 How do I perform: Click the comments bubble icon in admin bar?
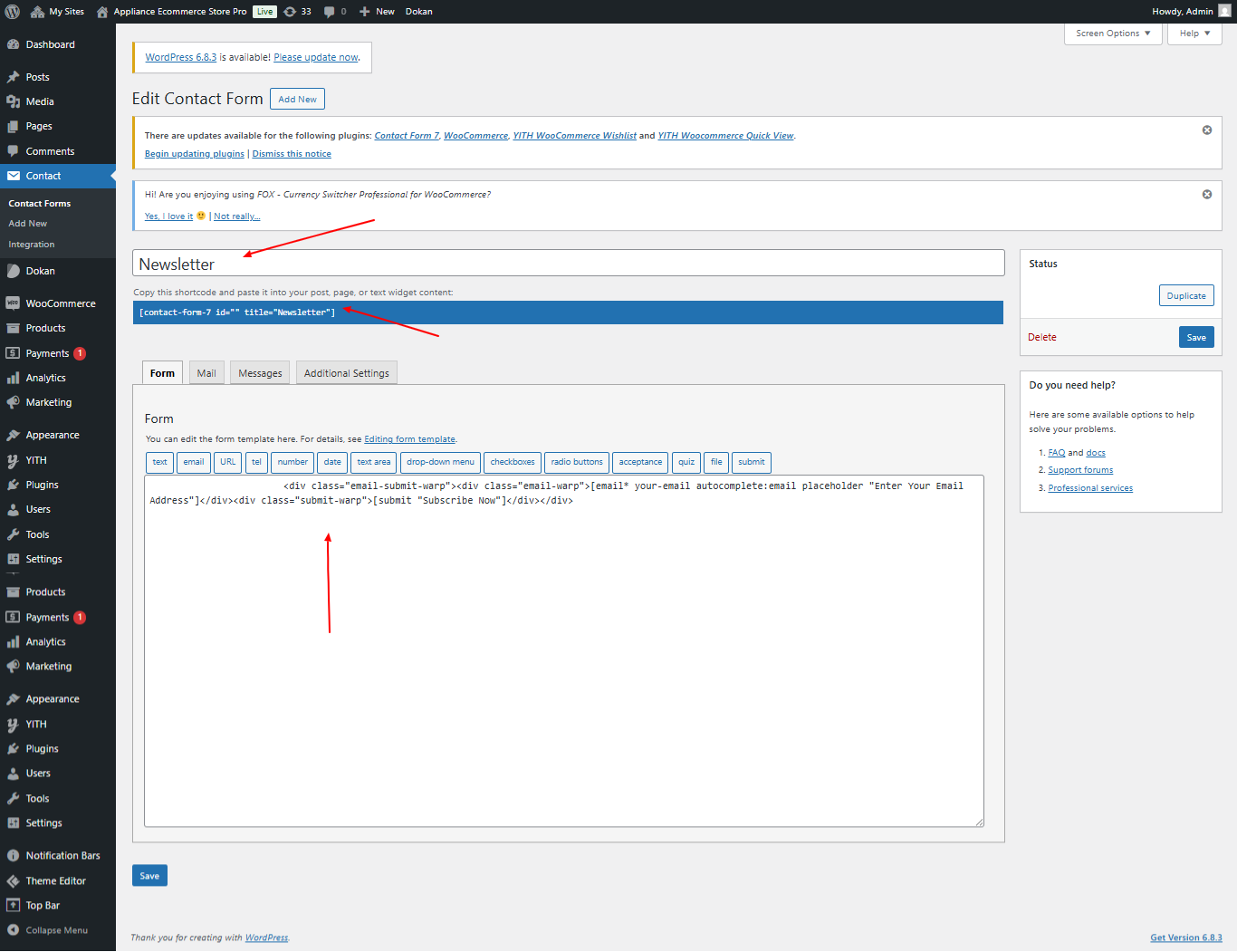coord(330,12)
